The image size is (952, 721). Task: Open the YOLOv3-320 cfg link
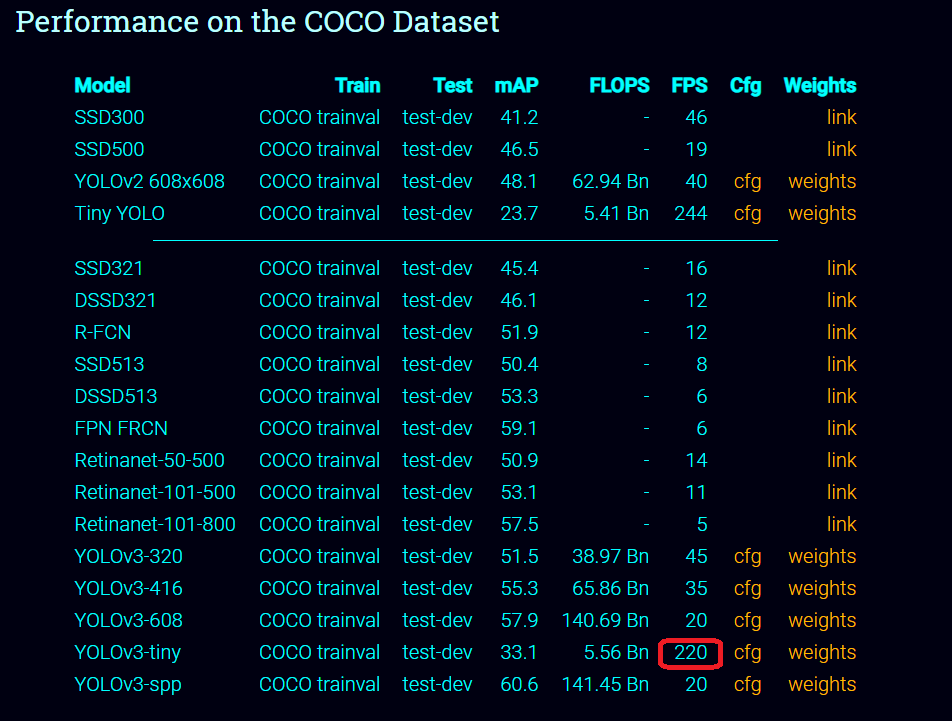(747, 557)
